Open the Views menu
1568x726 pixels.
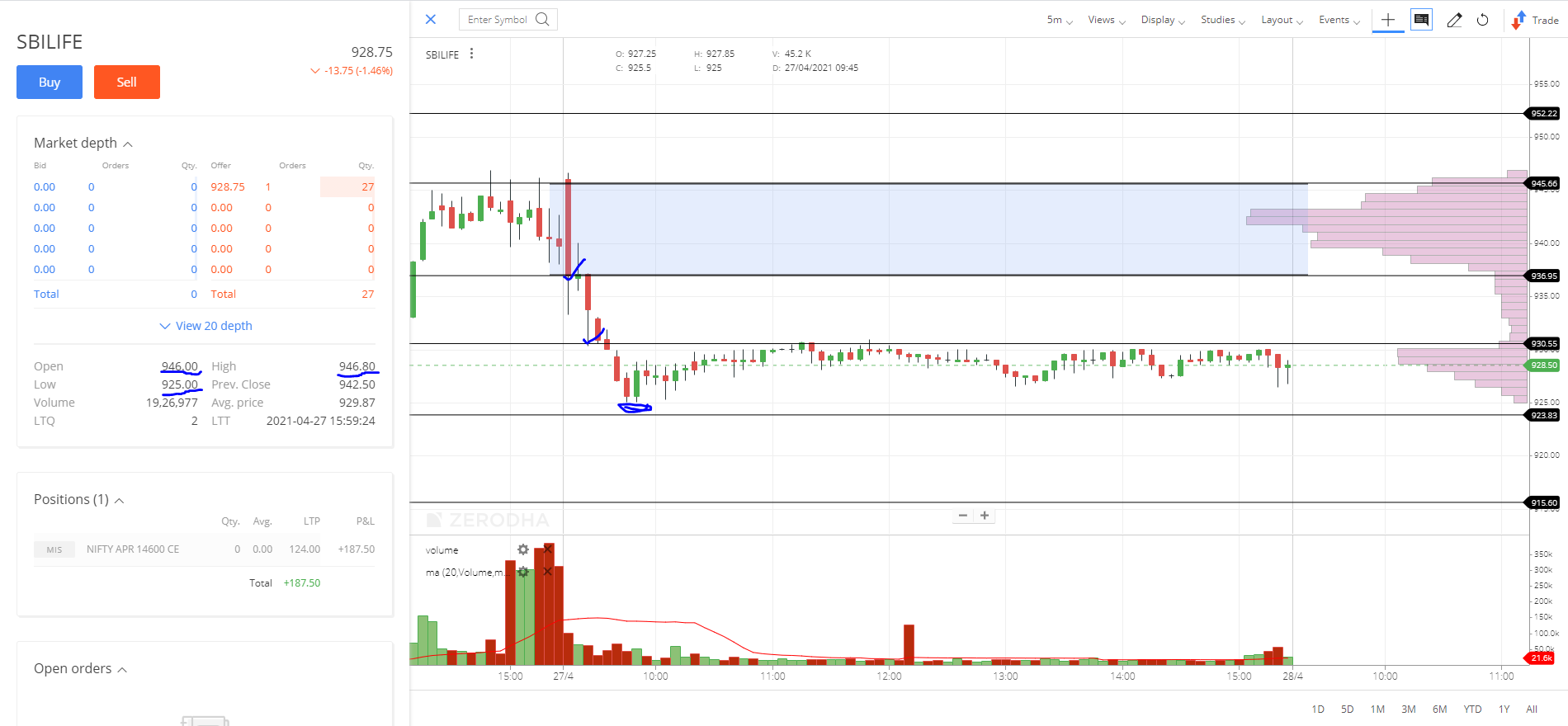[1107, 20]
